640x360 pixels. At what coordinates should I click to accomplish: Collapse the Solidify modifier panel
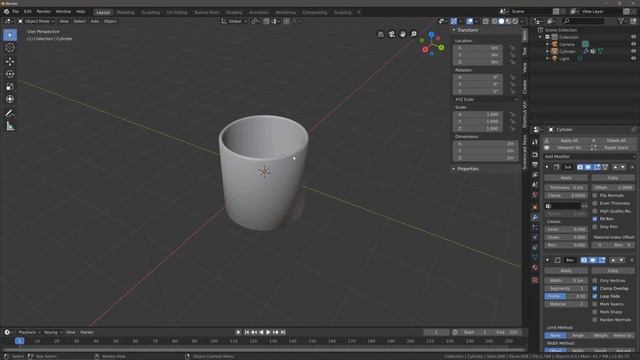click(x=547, y=167)
